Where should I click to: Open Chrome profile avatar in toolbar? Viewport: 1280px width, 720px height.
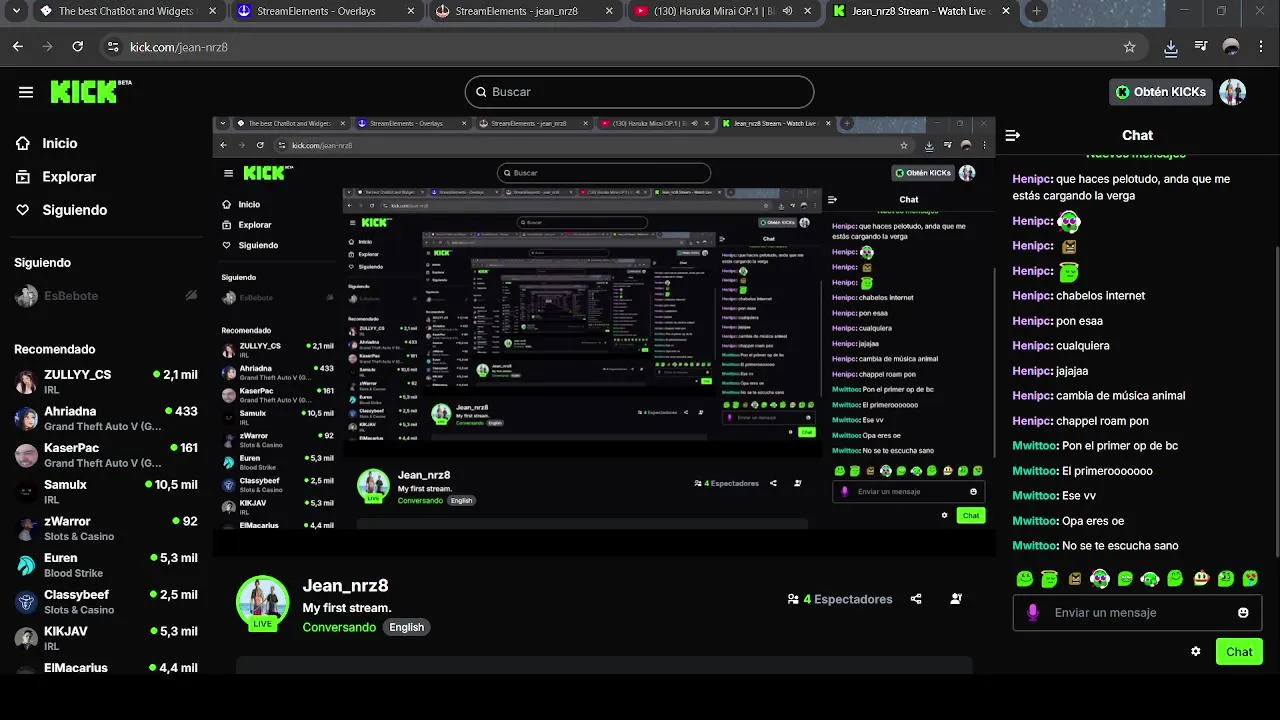point(1231,47)
